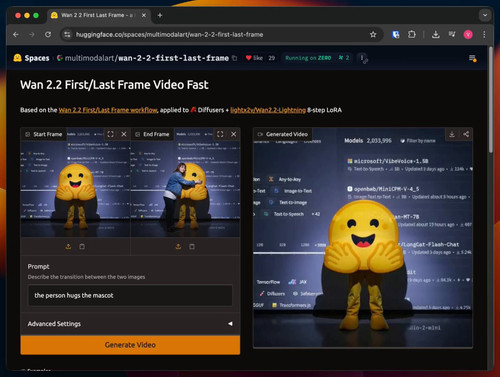The image size is (500, 377).
Task: Open Wan 2.2 First/Last Frame workflow link
Action: [108, 110]
